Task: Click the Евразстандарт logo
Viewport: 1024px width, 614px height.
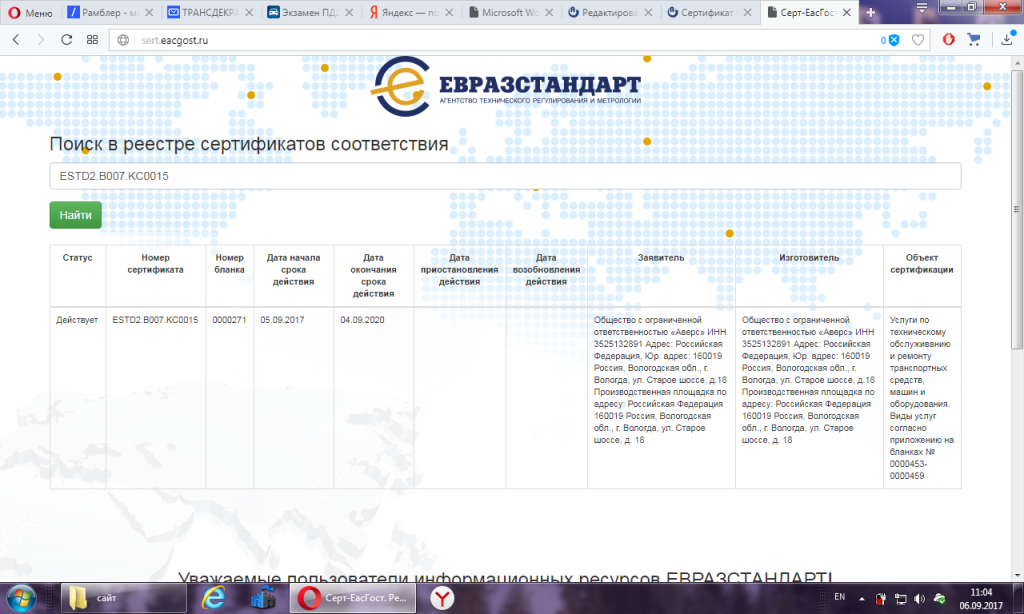Action: point(506,86)
